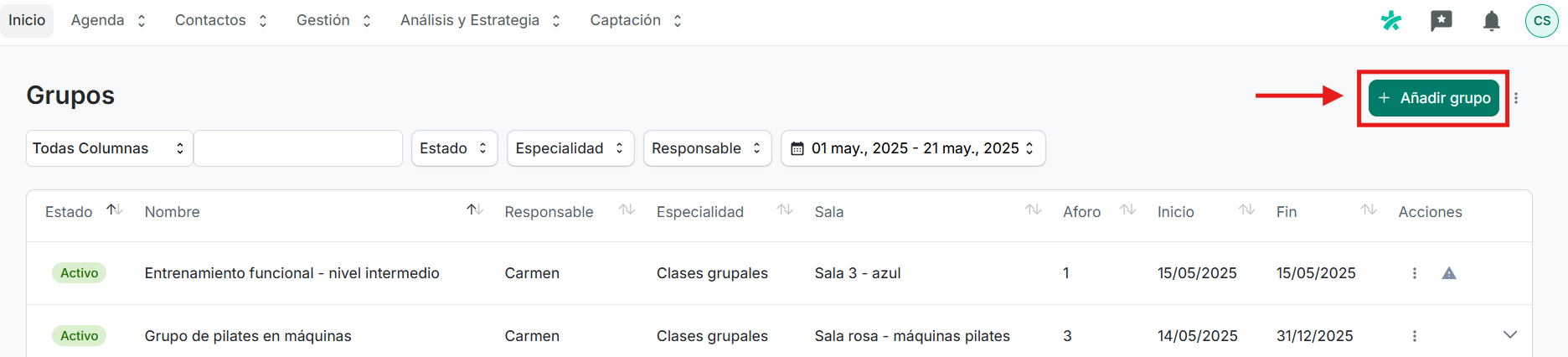The width and height of the screenshot is (1568, 357).
Task: Open the Agenda menu
Action: (x=108, y=20)
